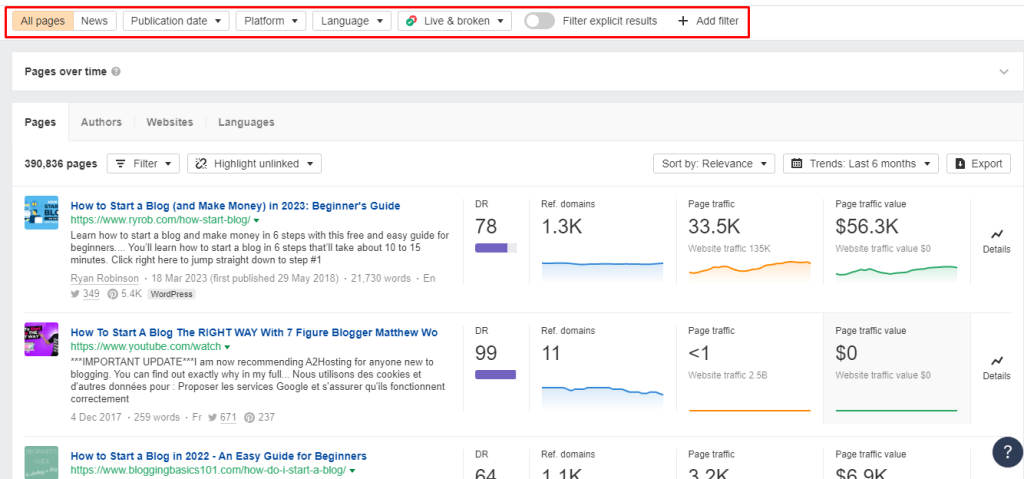This screenshot has width=1024, height=479.
Task: Open How to Start a Blog 2023 title
Action: click(235, 206)
